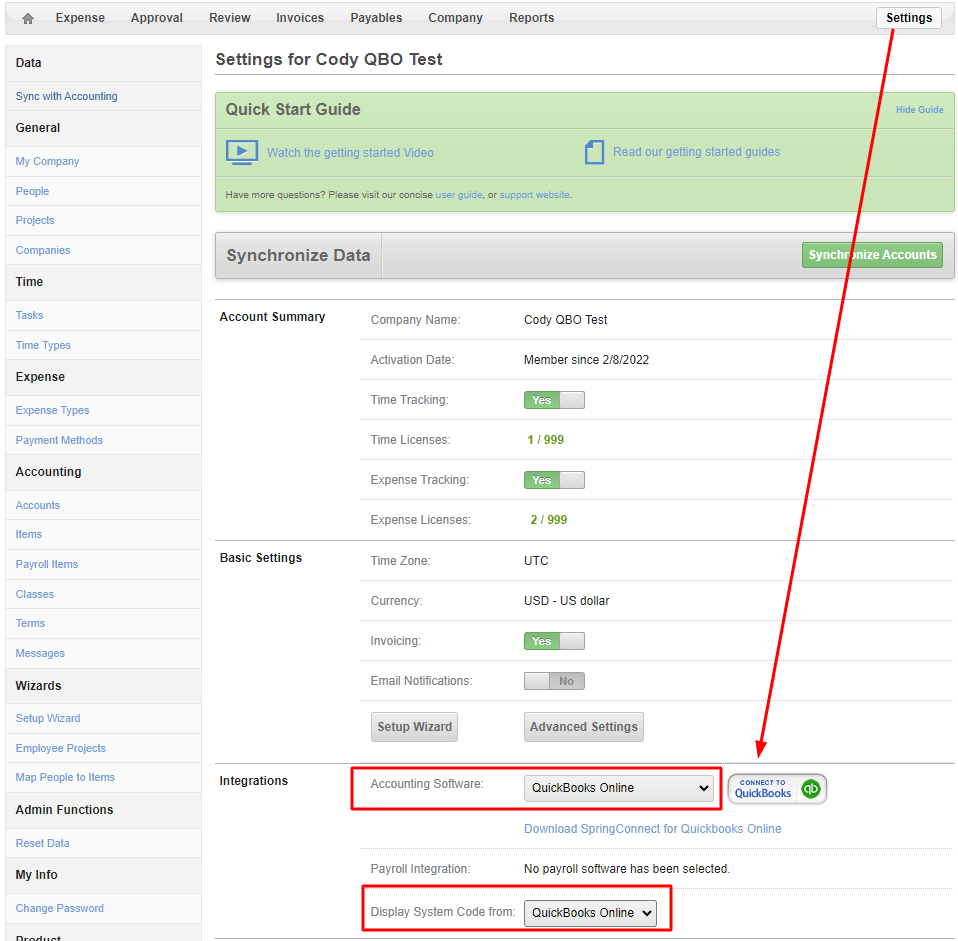Screen dimensions: 958x941
Task: Open the Settings tab
Action: [909, 18]
